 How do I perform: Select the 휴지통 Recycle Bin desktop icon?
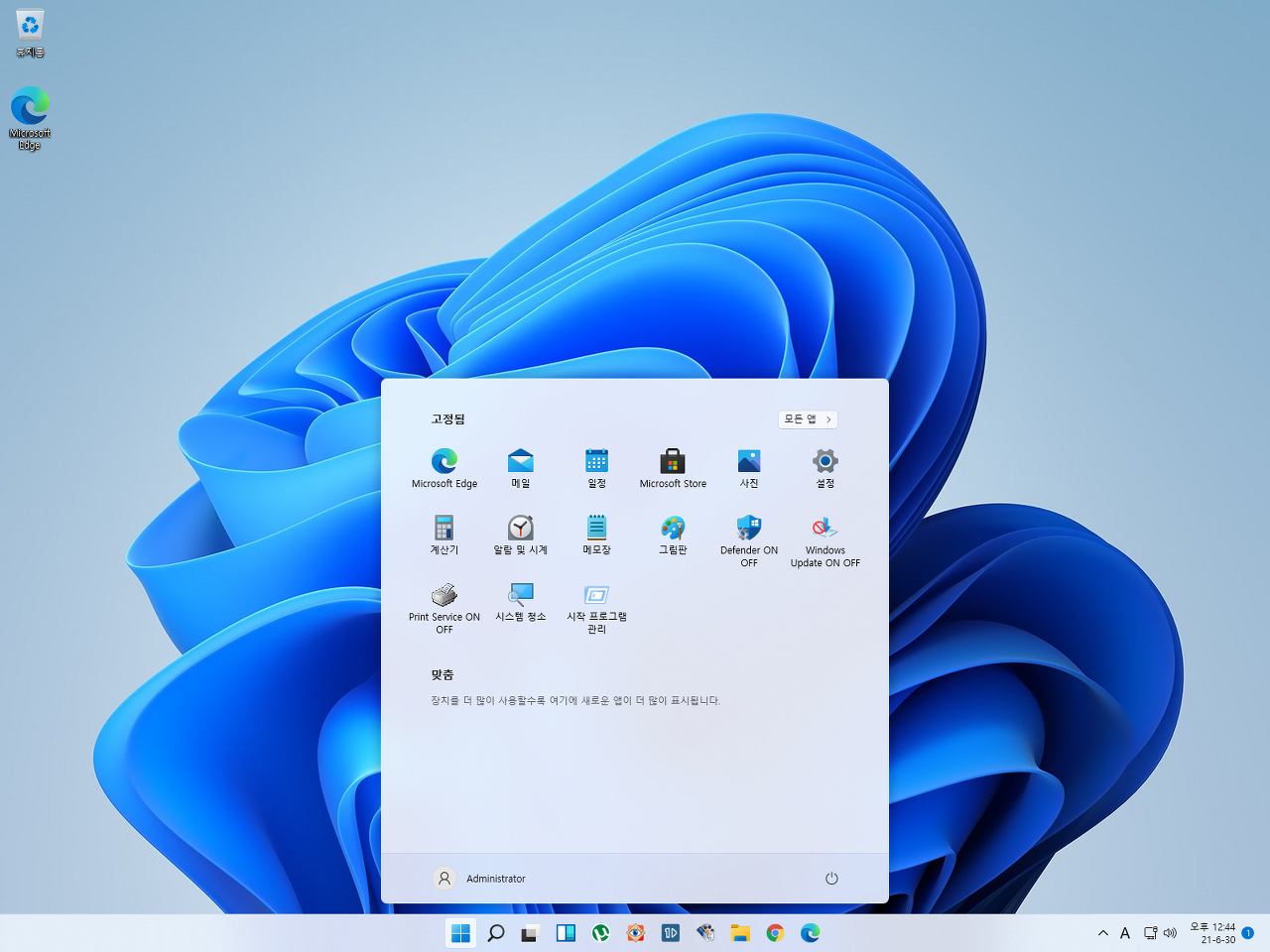click(30, 33)
